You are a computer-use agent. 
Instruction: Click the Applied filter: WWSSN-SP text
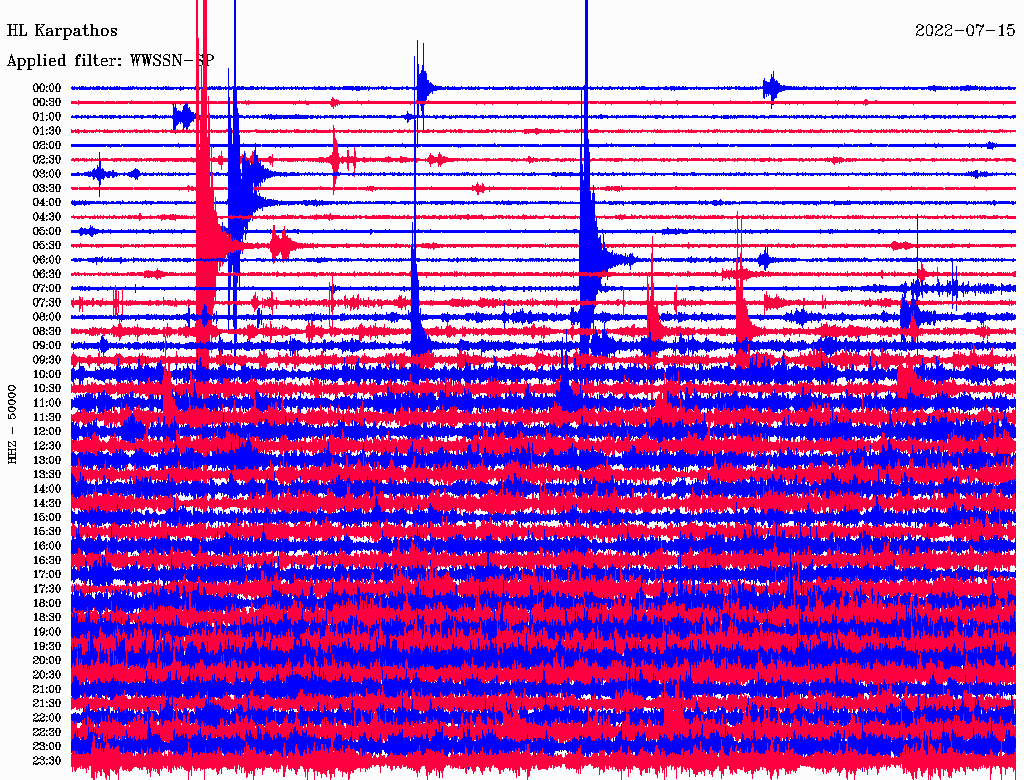coord(110,61)
